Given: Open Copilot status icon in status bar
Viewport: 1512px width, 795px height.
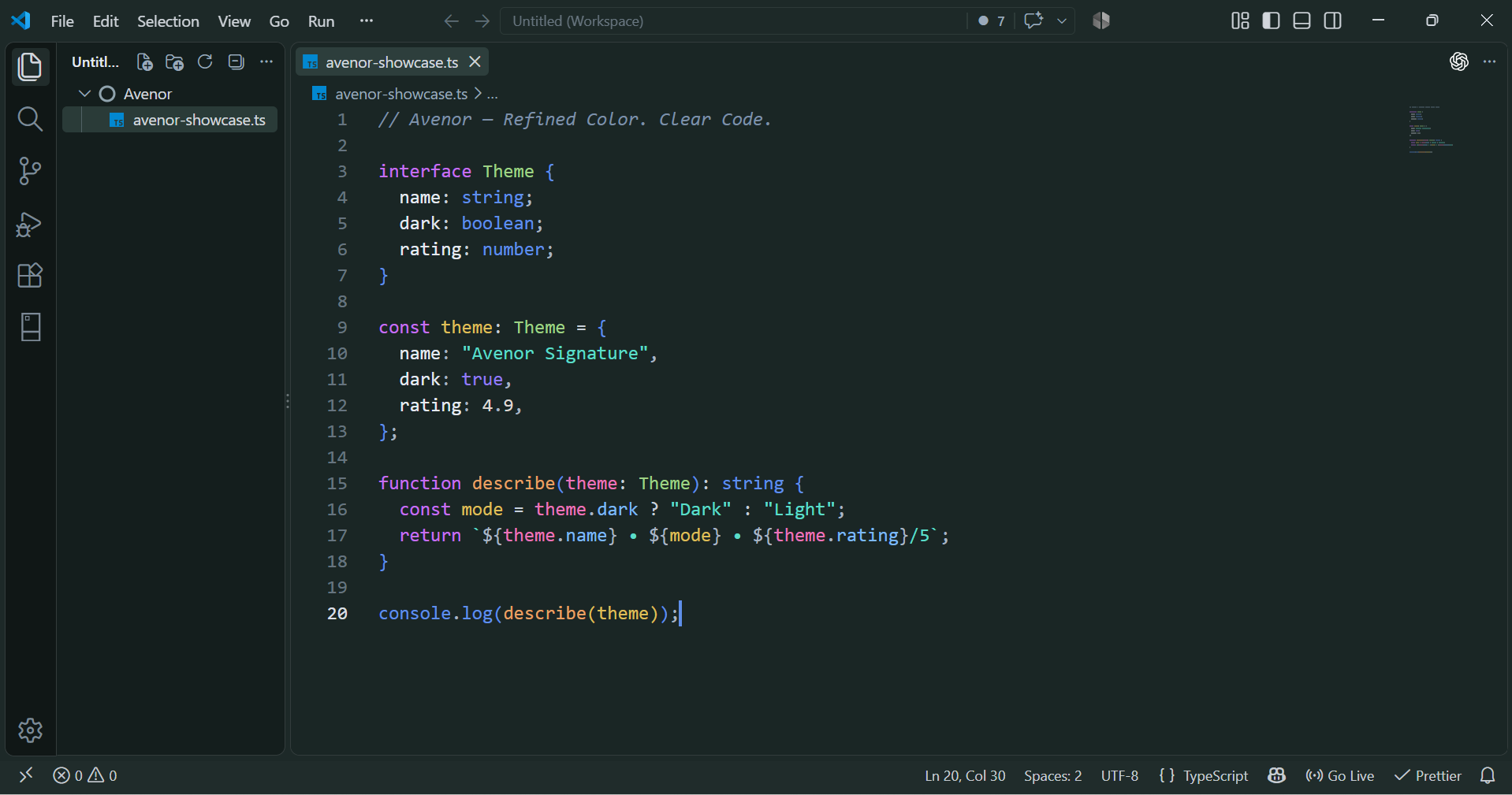Looking at the screenshot, I should 1277,775.
